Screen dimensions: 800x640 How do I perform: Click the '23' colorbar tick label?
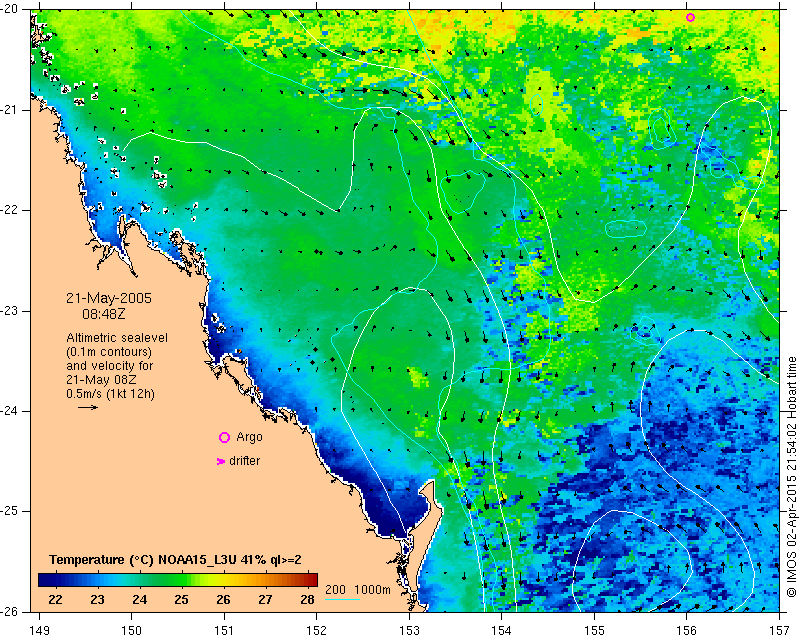pyautogui.click(x=97, y=600)
